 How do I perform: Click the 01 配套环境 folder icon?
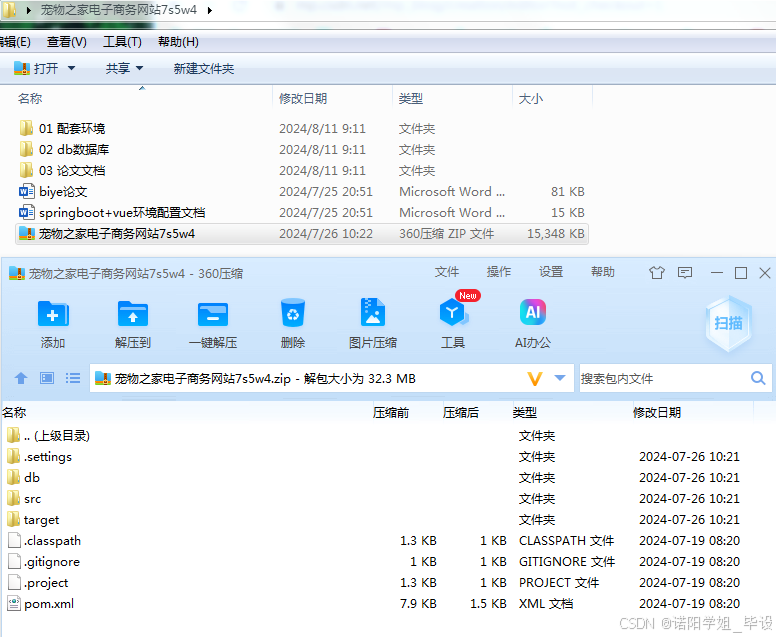[26, 128]
